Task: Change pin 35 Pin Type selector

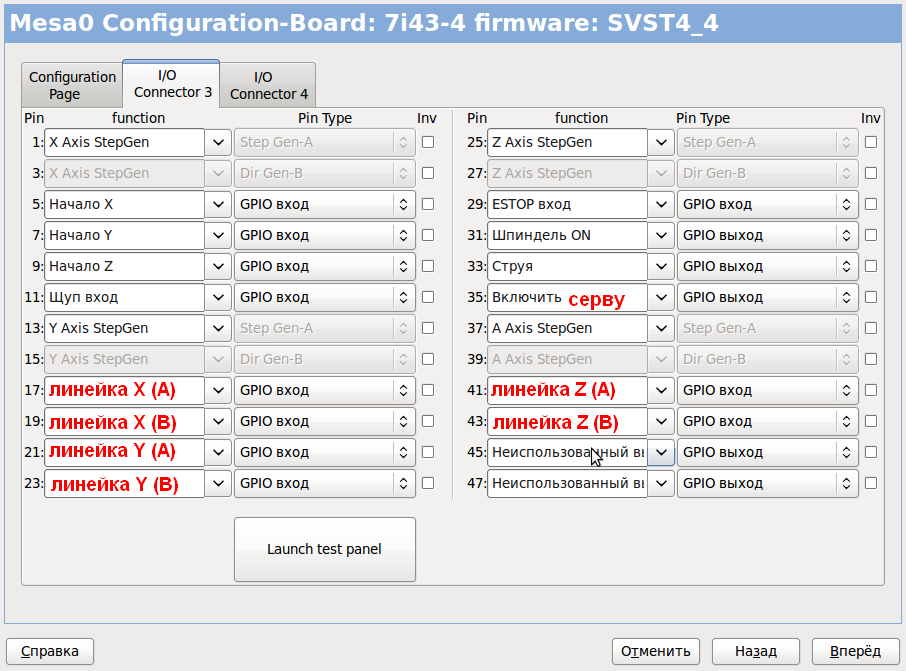Action: click(x=767, y=297)
